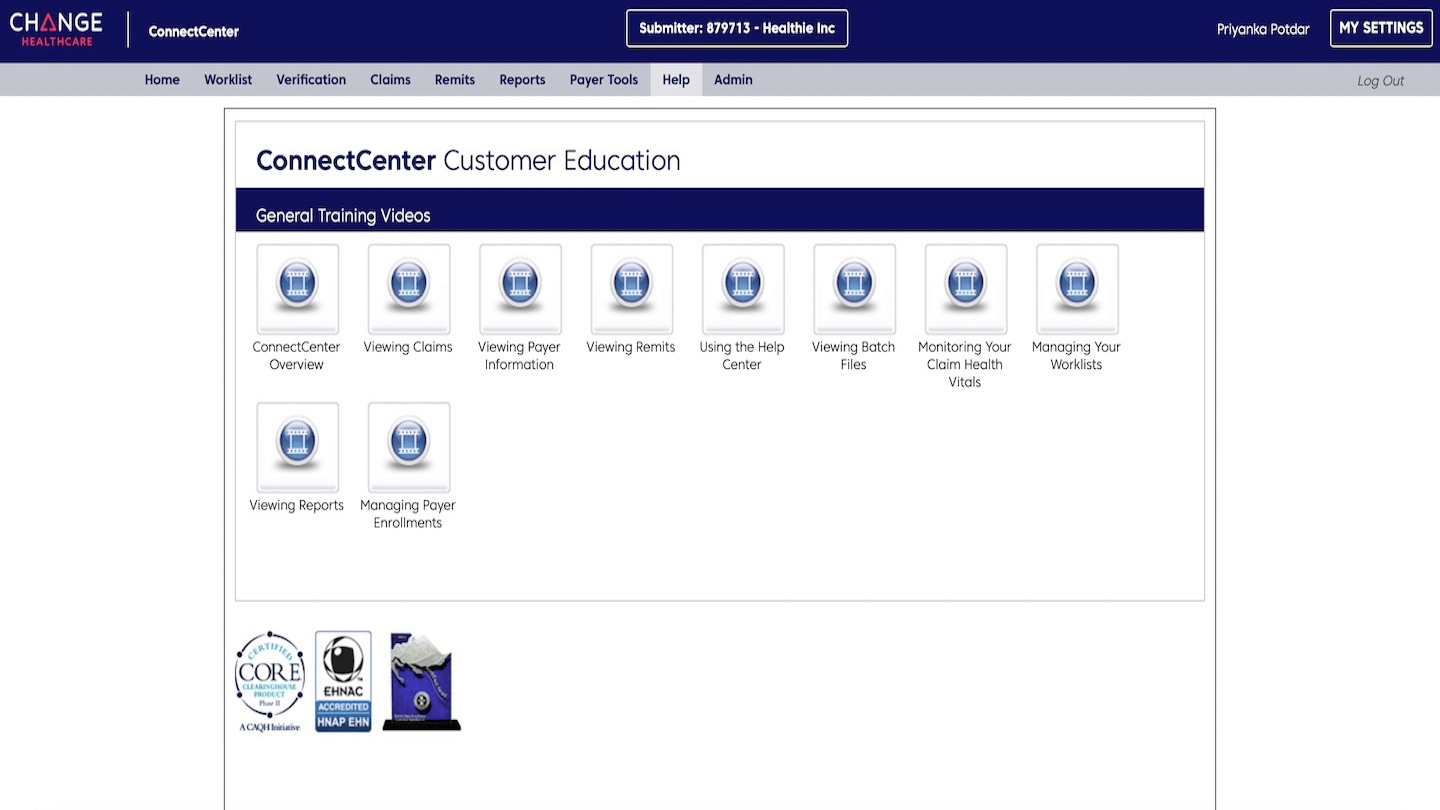This screenshot has width=1440, height=810.
Task: Play the Managing Payer Enrollments video icon
Action: click(x=409, y=447)
